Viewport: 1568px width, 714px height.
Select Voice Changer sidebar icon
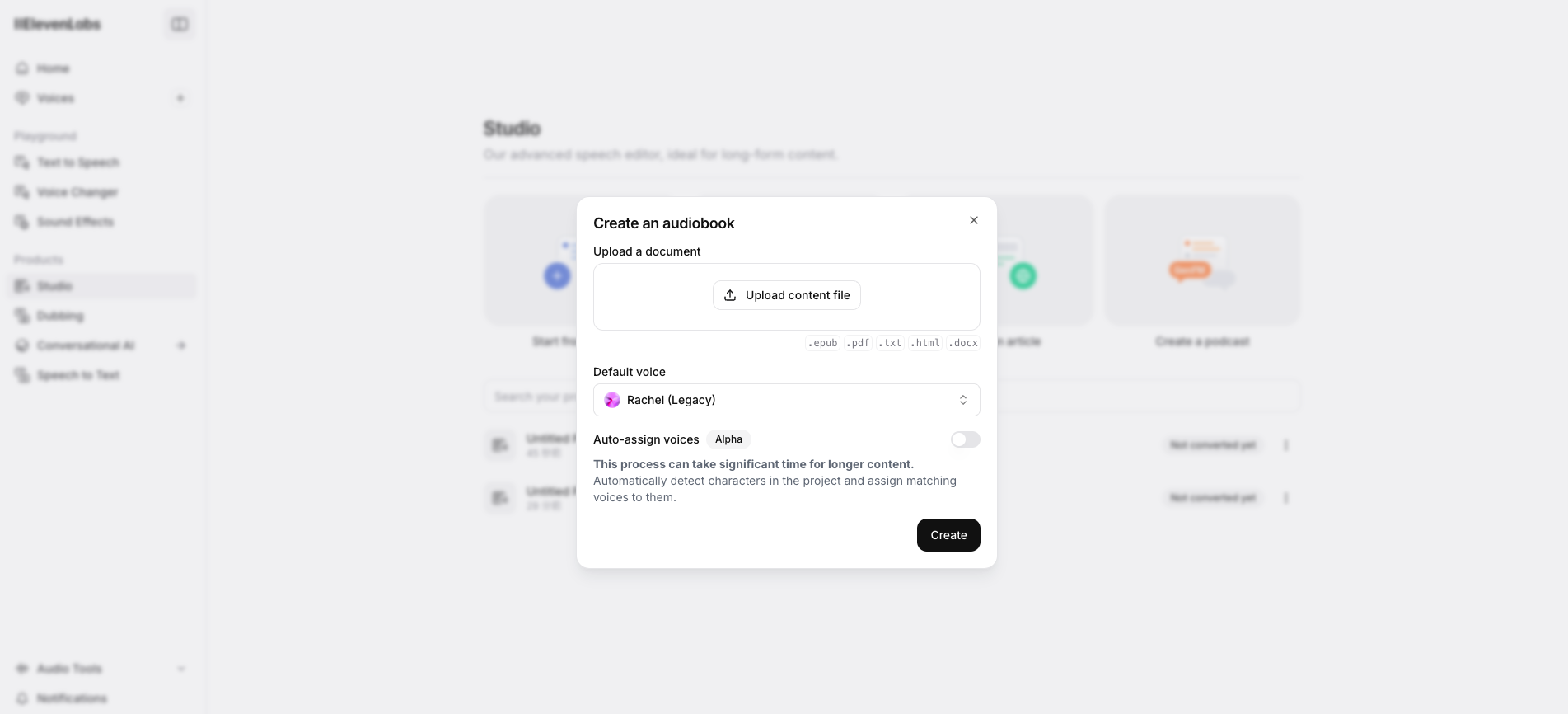[22, 192]
